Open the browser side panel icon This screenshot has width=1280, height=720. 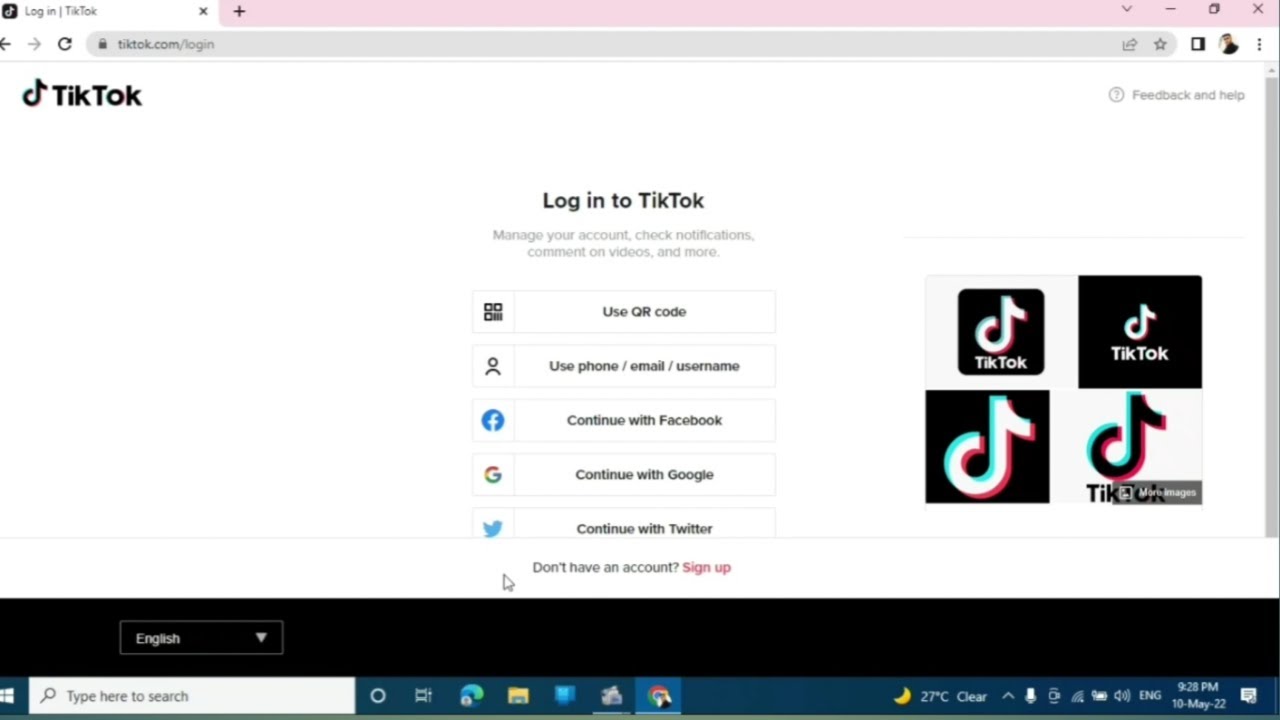[x=1198, y=44]
